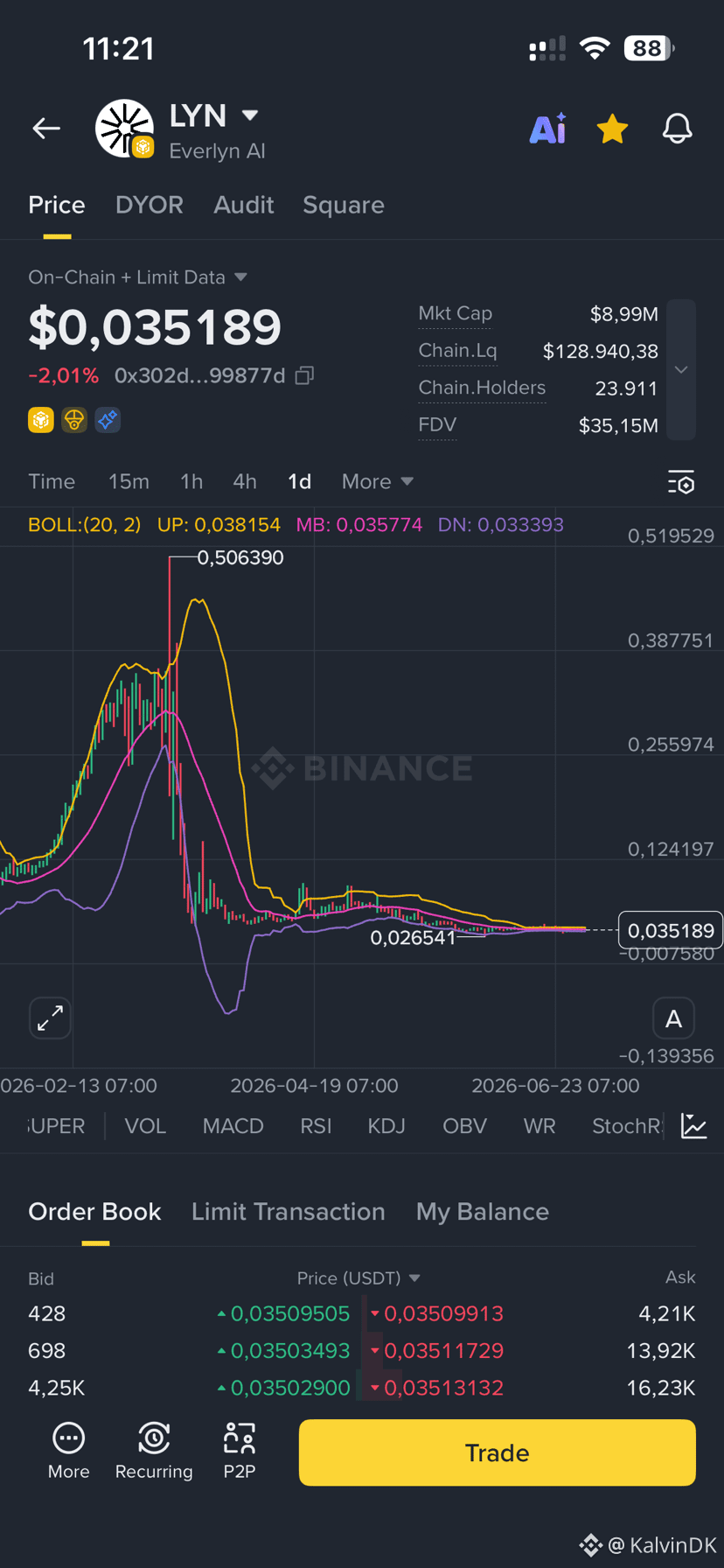Enable the RSI indicator
Screen dimensions: 724x1568
(316, 1126)
